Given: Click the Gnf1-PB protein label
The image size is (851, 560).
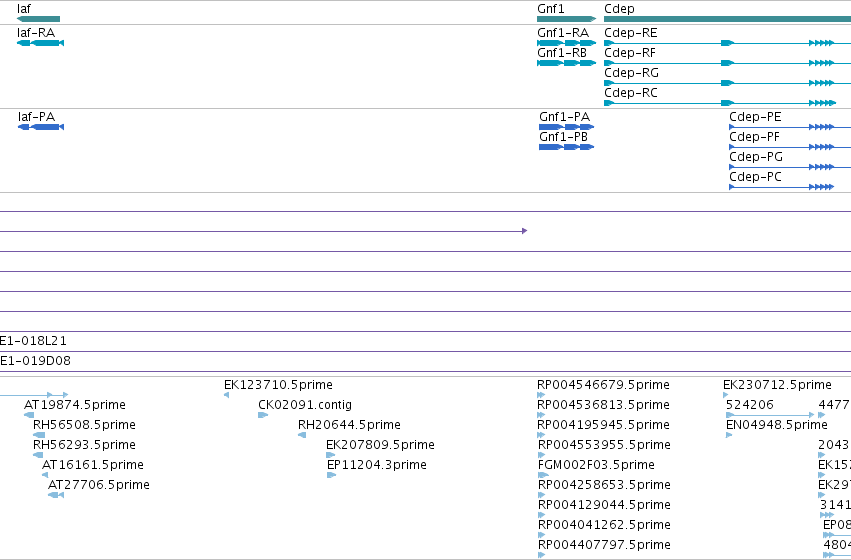Looking at the screenshot, I should pyautogui.click(x=563, y=137).
